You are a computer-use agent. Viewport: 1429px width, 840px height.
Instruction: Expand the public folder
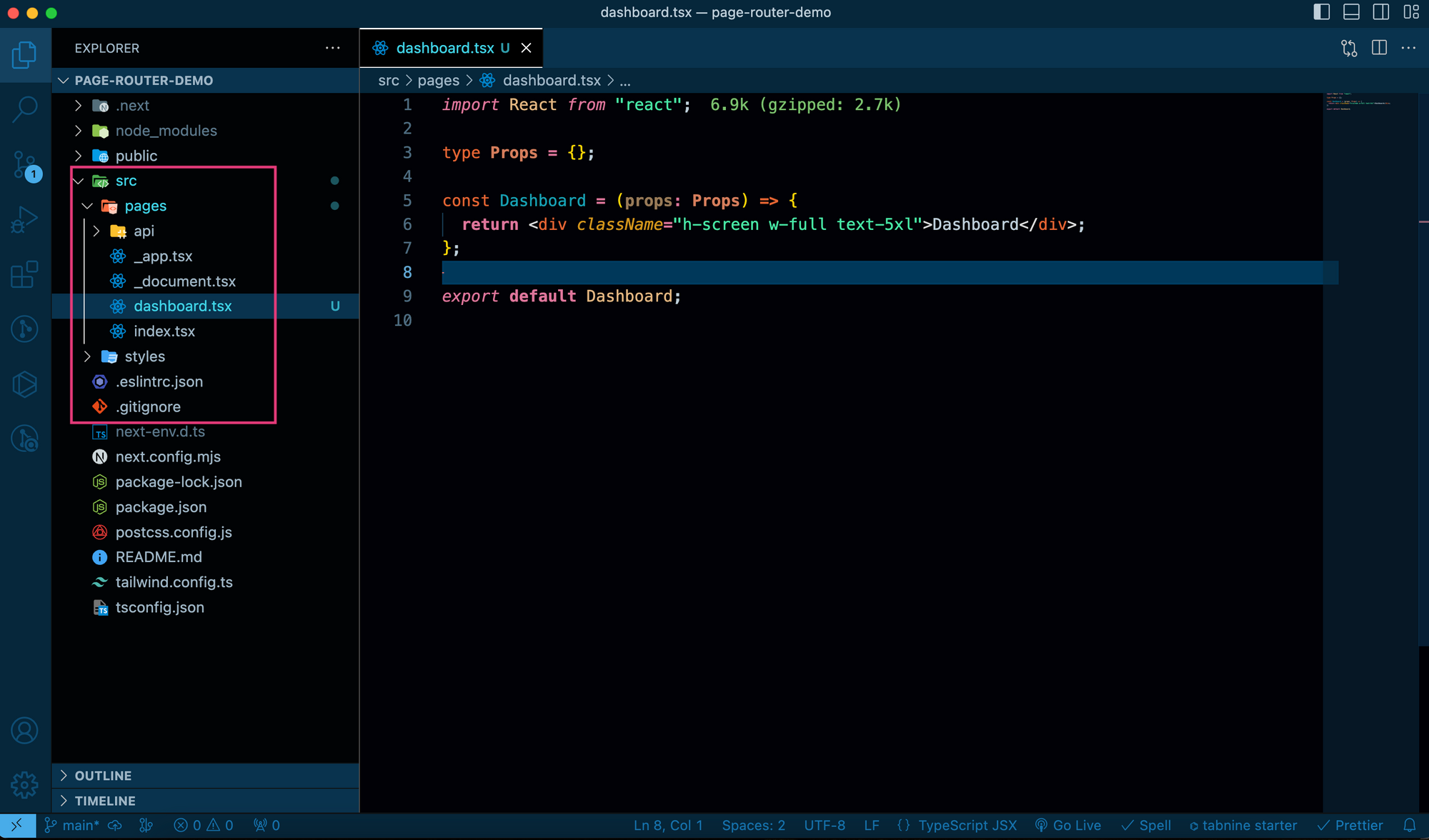coord(206,156)
